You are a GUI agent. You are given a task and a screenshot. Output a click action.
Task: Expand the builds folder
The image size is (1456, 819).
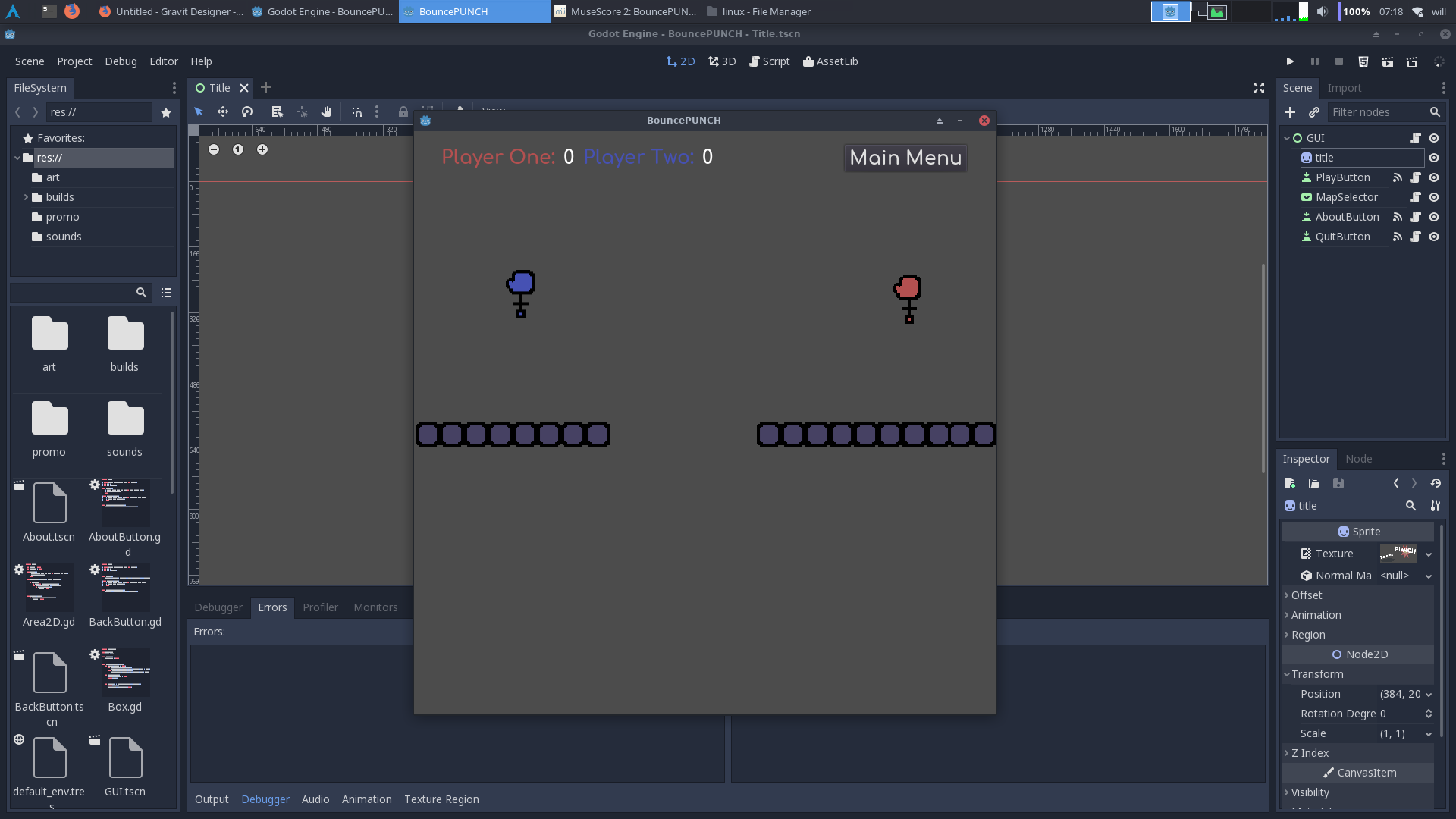point(27,197)
